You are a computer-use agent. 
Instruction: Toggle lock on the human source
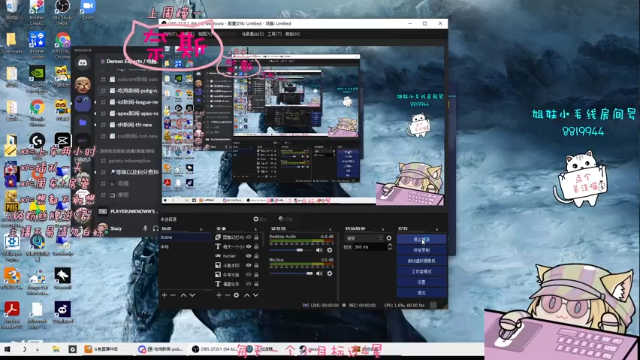click(x=256, y=256)
